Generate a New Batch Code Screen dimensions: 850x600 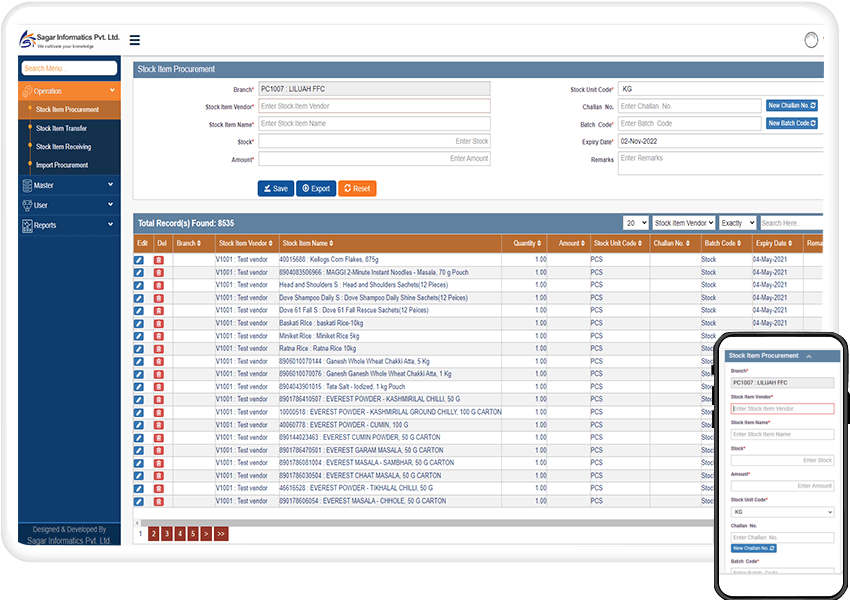click(792, 124)
